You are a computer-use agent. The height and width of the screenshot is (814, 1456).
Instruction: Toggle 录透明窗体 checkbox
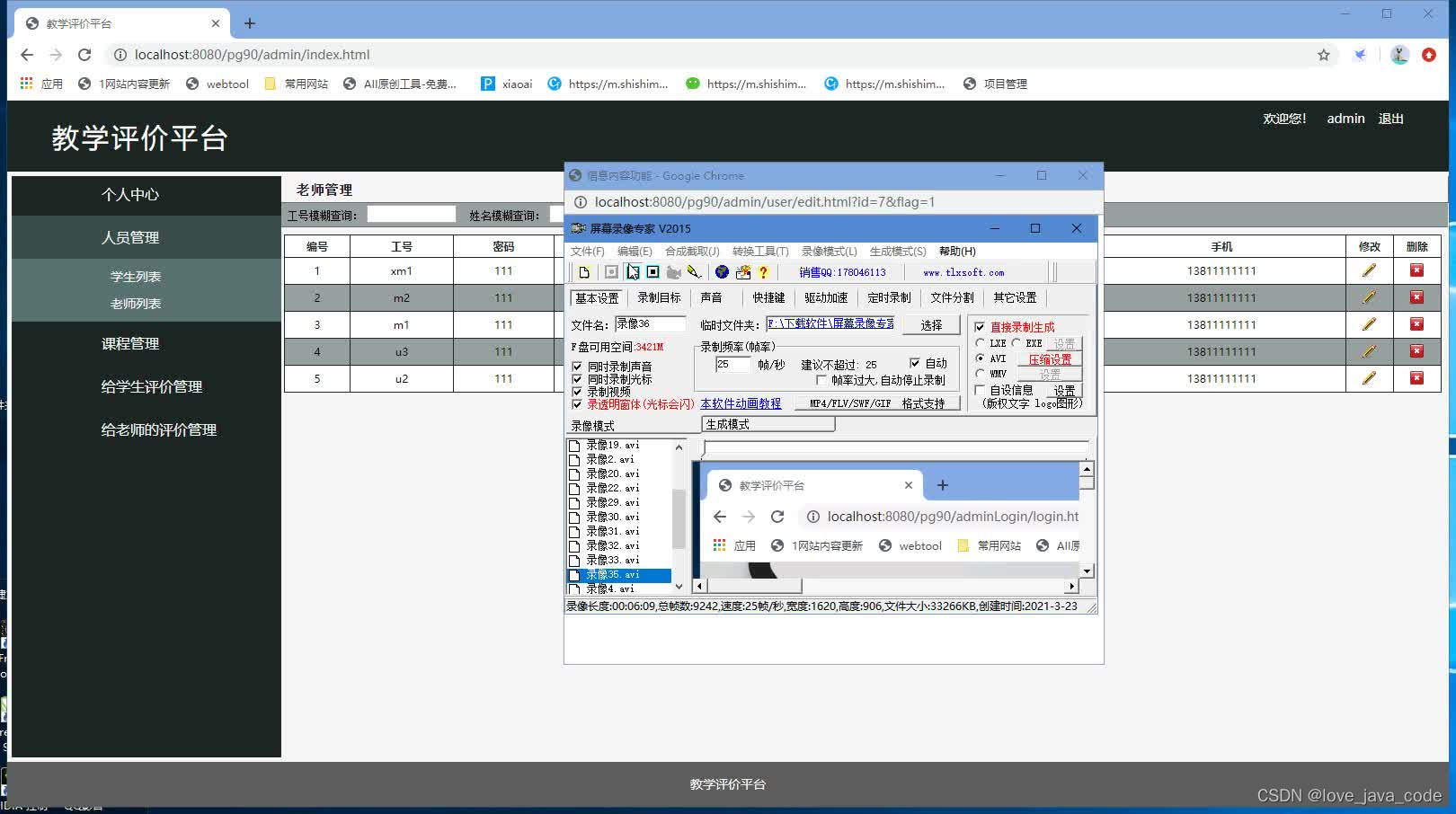[x=577, y=404]
